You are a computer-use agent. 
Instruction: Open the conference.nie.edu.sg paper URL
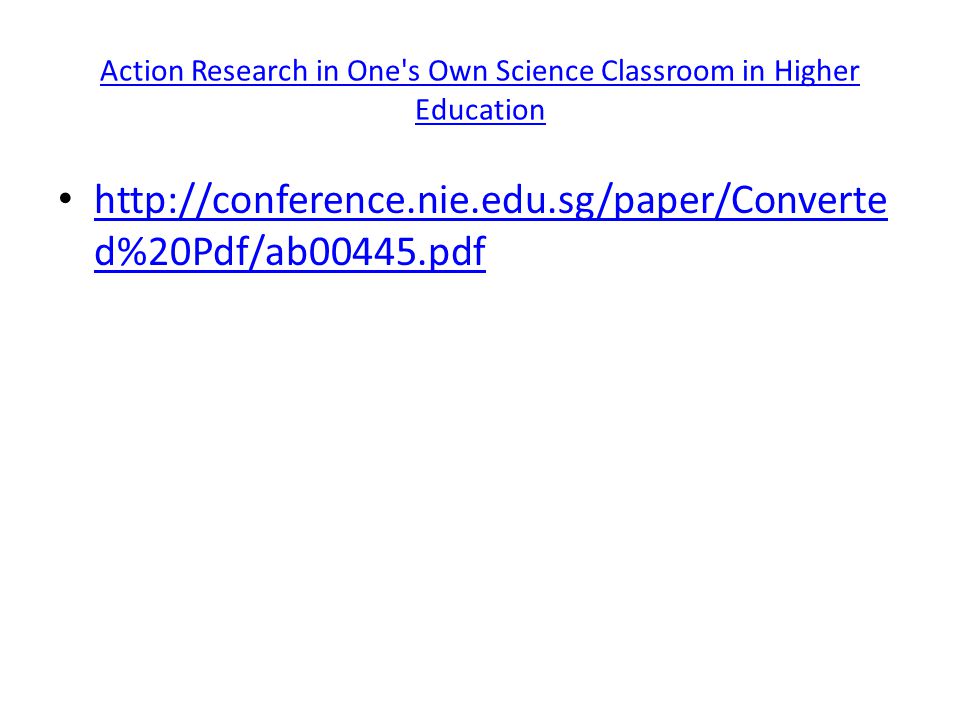(x=490, y=225)
